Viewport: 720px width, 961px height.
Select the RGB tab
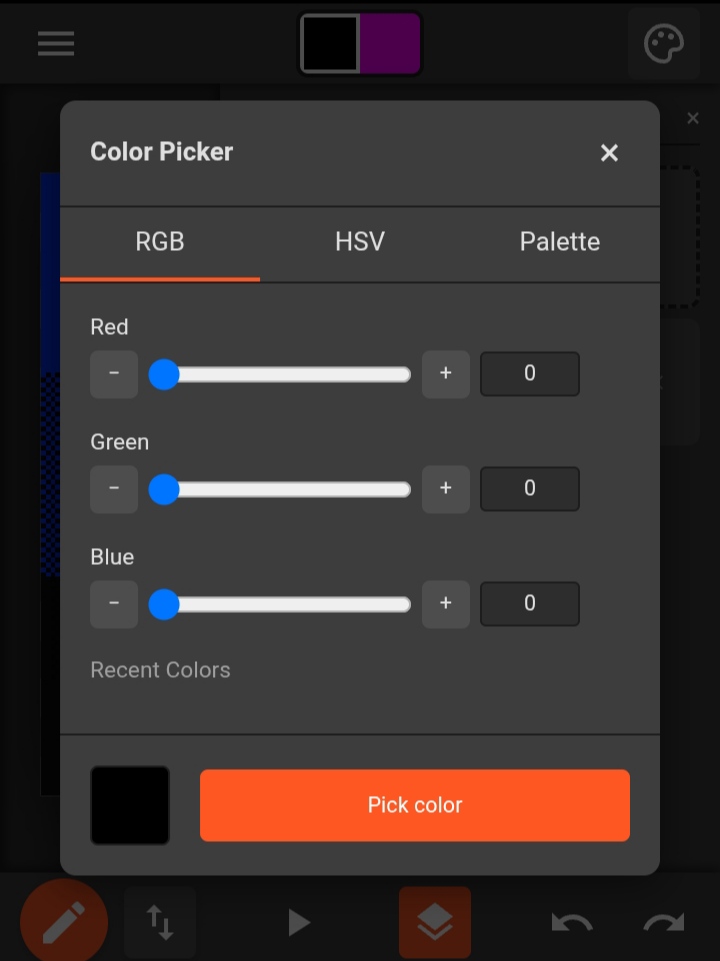pos(160,242)
